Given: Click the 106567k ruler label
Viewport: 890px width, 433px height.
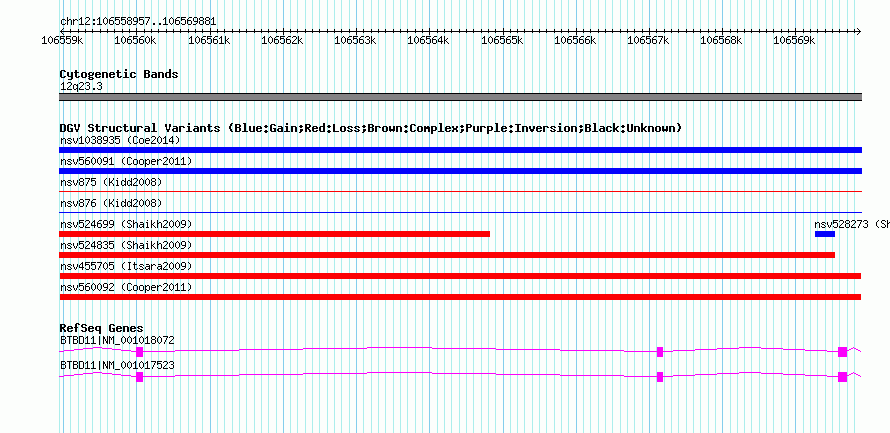Looking at the screenshot, I should click(x=648, y=40).
